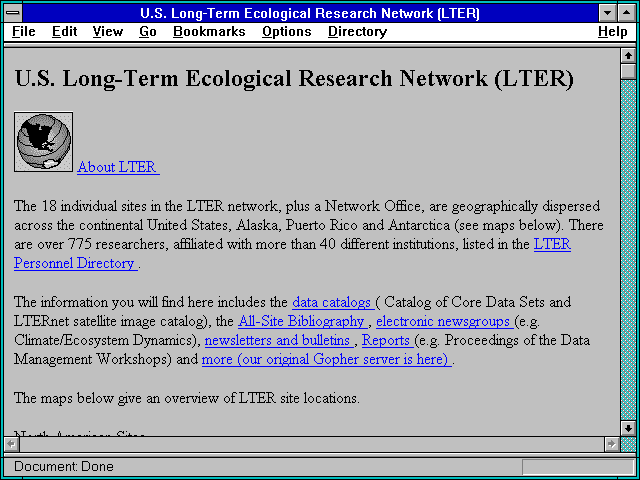Open the File menu
This screenshot has width=640, height=480.
tap(24, 31)
